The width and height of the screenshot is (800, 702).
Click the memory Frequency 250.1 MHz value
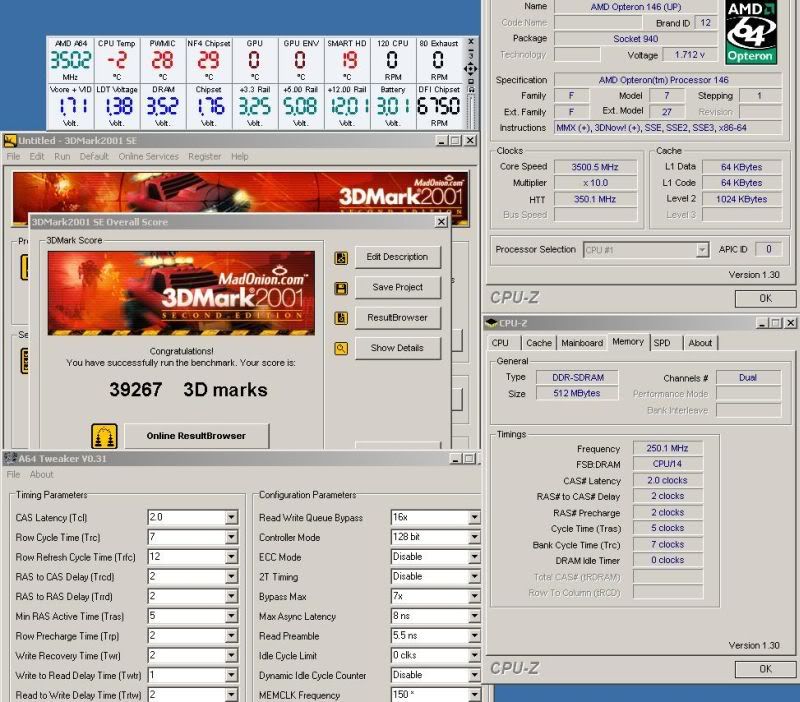pos(667,448)
